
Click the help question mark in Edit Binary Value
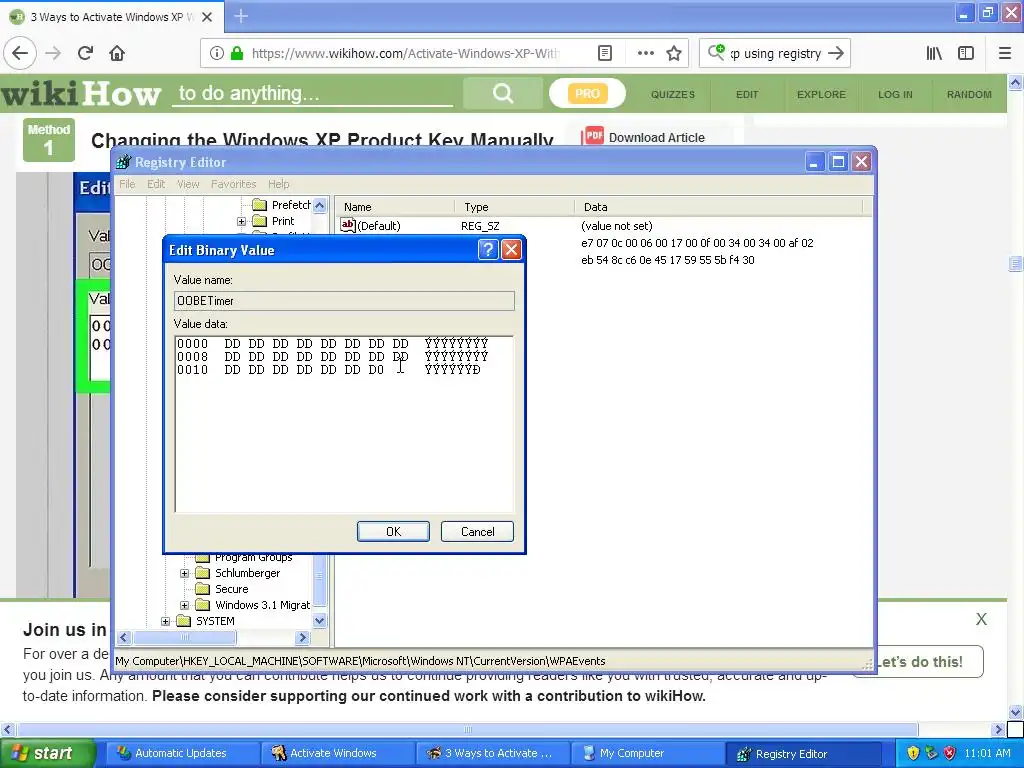tap(488, 249)
